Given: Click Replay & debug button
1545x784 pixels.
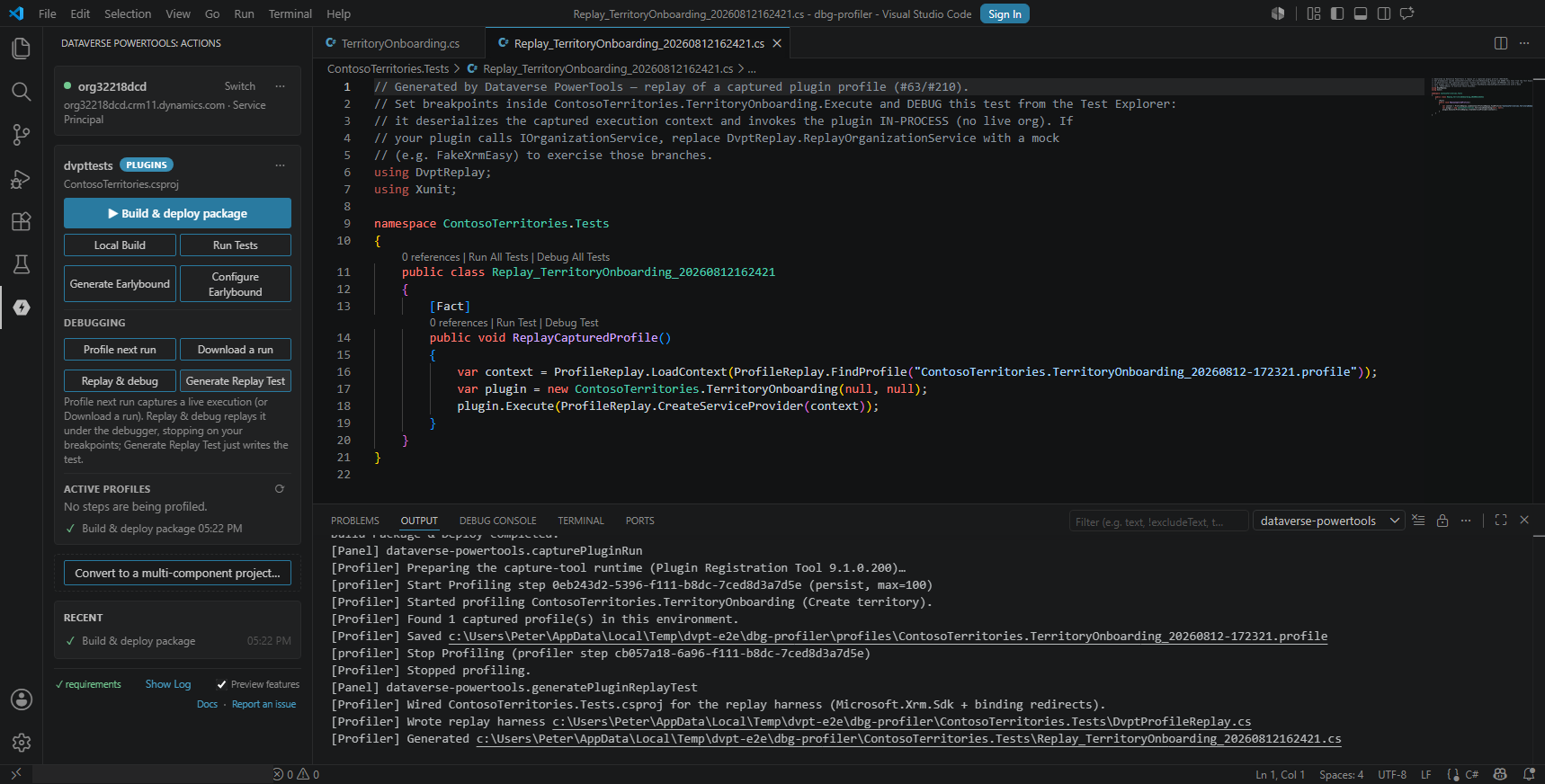Looking at the screenshot, I should pyautogui.click(x=120, y=380).
